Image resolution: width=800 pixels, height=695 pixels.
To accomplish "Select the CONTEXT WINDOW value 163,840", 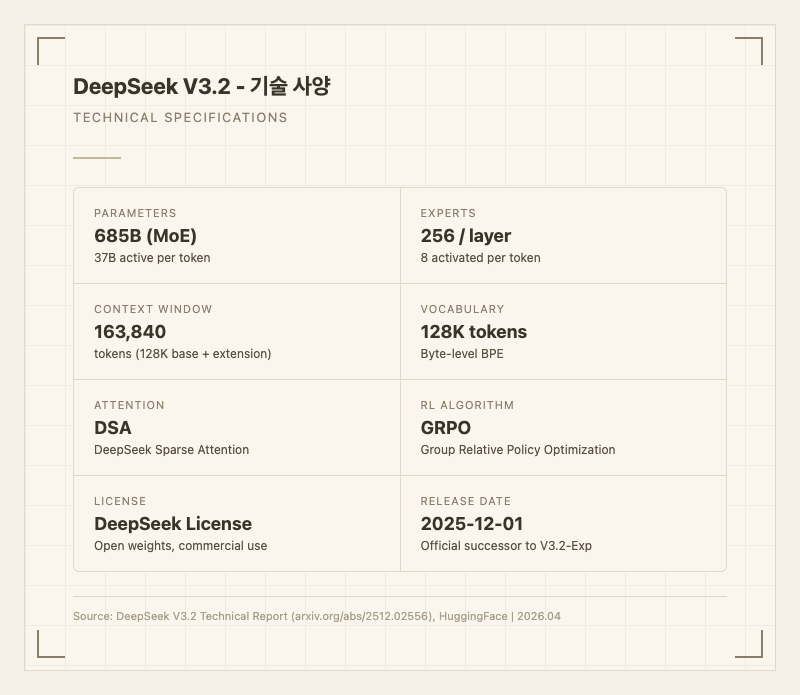I will tap(128, 332).
